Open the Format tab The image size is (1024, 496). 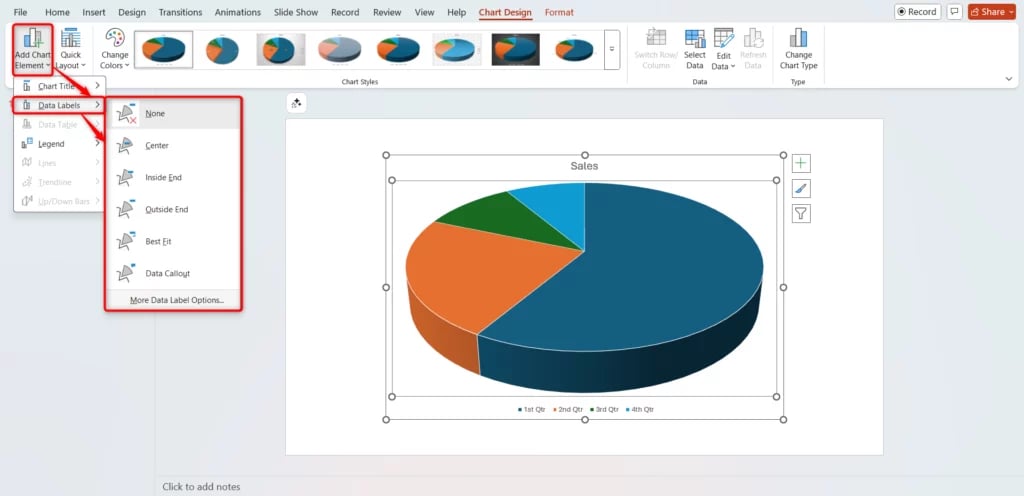pyautogui.click(x=559, y=12)
